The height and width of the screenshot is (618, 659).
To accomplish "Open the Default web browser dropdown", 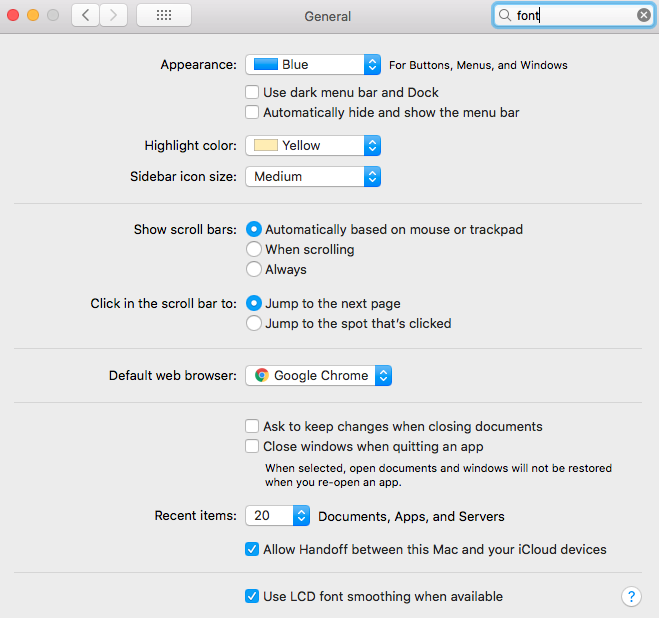I will (319, 375).
